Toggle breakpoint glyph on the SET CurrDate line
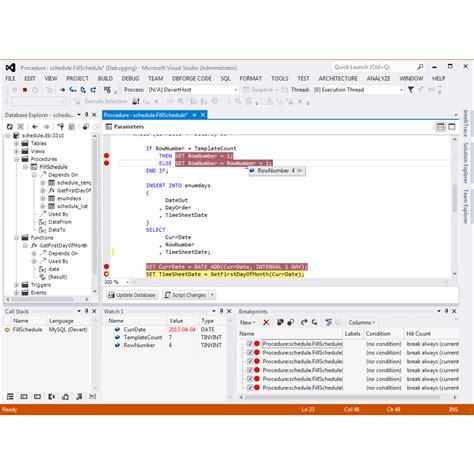The width and height of the screenshot is (474, 474). [x=106, y=266]
